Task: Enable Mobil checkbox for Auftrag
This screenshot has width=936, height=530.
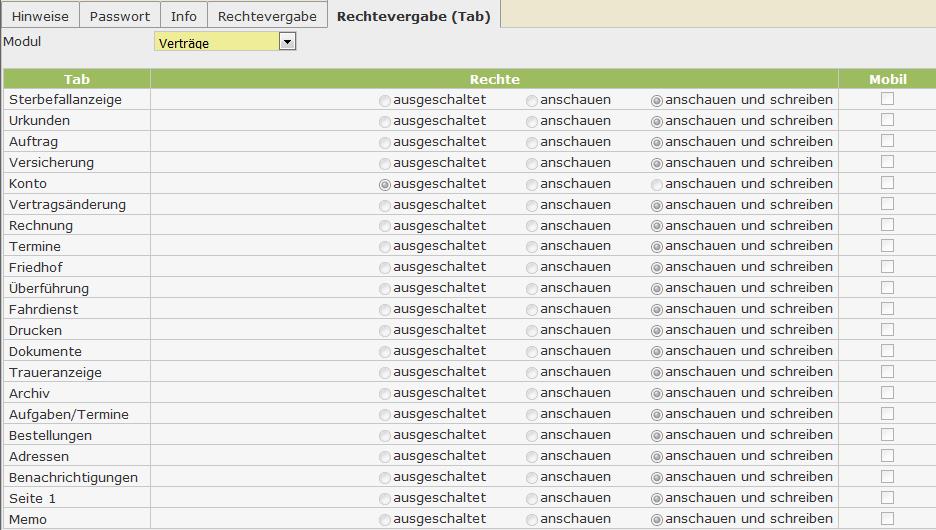Action: (x=887, y=141)
